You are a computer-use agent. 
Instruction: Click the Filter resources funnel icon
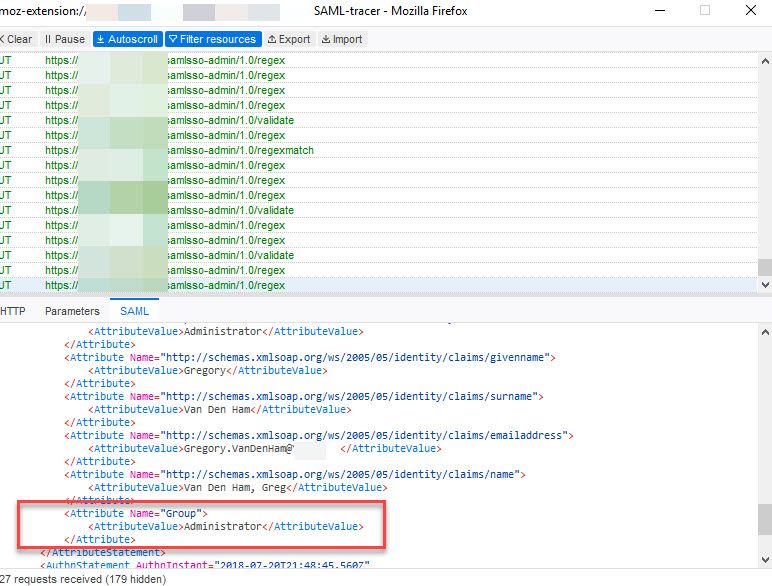point(173,39)
